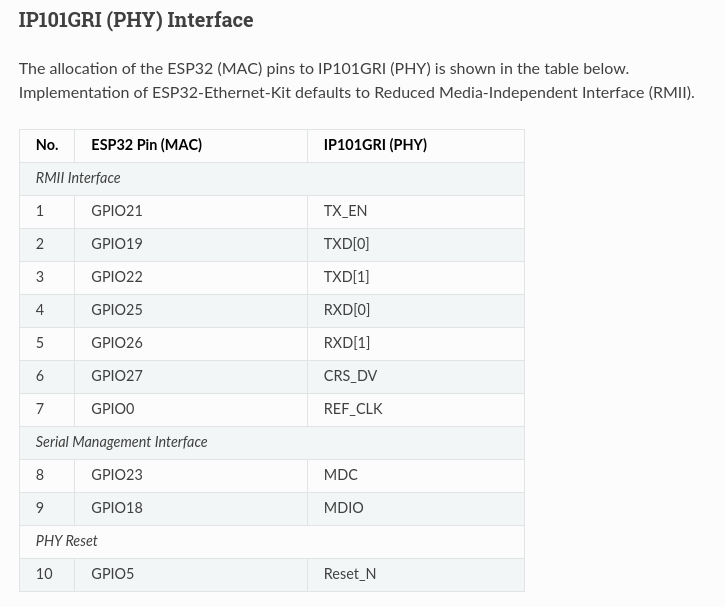
Task: Select the GPIO19 table cell
Action: pyautogui.click(x=190, y=245)
